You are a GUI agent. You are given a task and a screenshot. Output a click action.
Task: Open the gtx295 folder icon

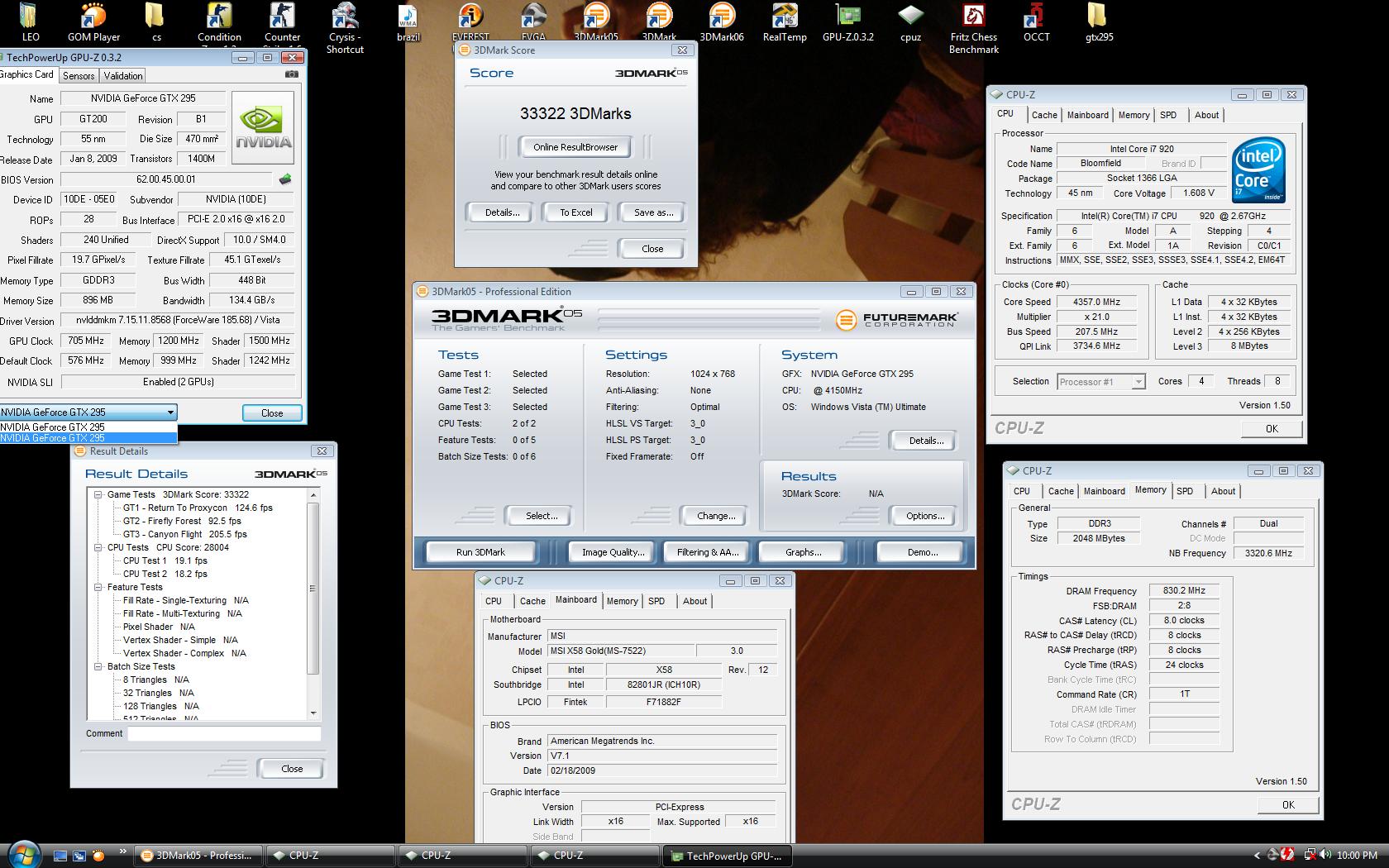click(1099, 21)
